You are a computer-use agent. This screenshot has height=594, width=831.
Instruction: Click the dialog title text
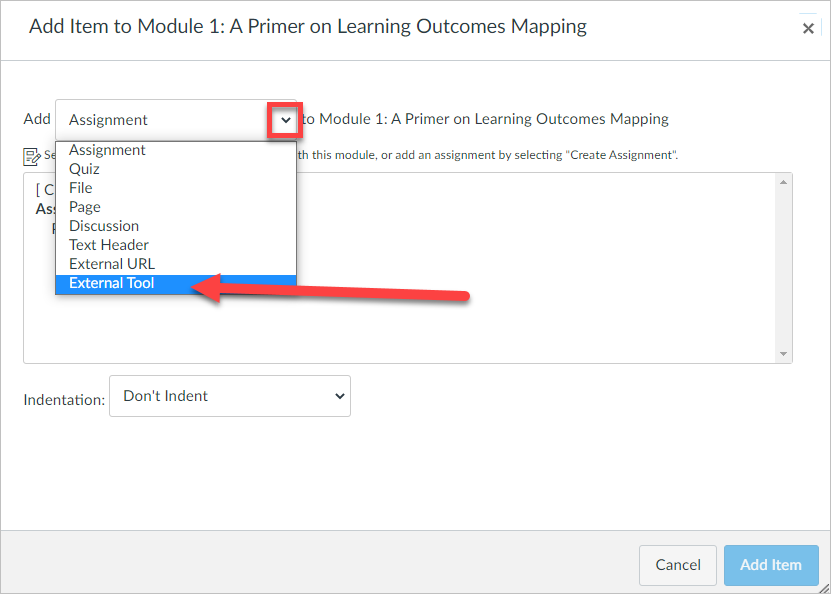pos(307,26)
